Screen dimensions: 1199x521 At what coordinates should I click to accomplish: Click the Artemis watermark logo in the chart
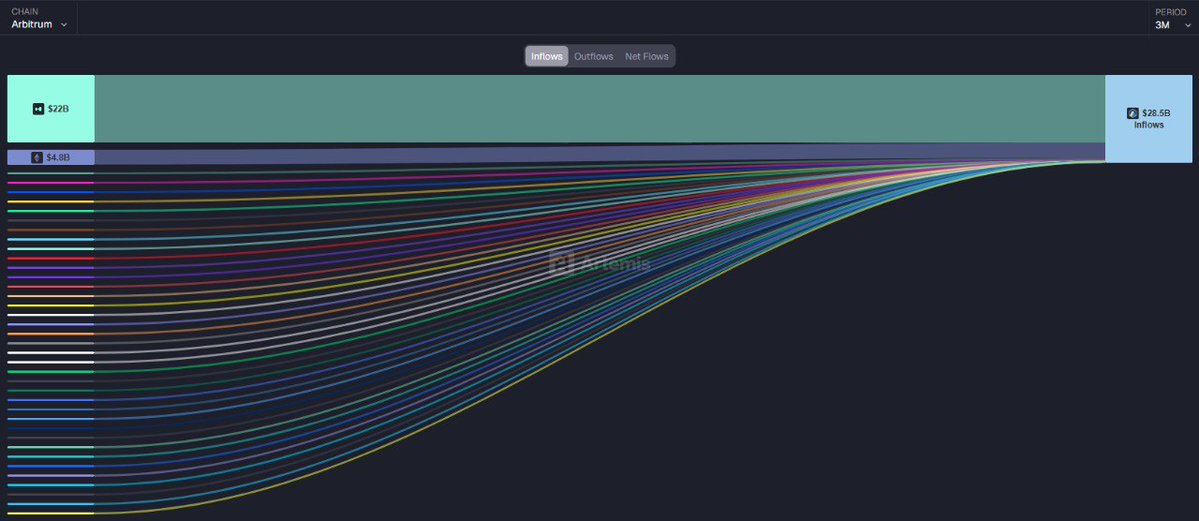tap(562, 263)
